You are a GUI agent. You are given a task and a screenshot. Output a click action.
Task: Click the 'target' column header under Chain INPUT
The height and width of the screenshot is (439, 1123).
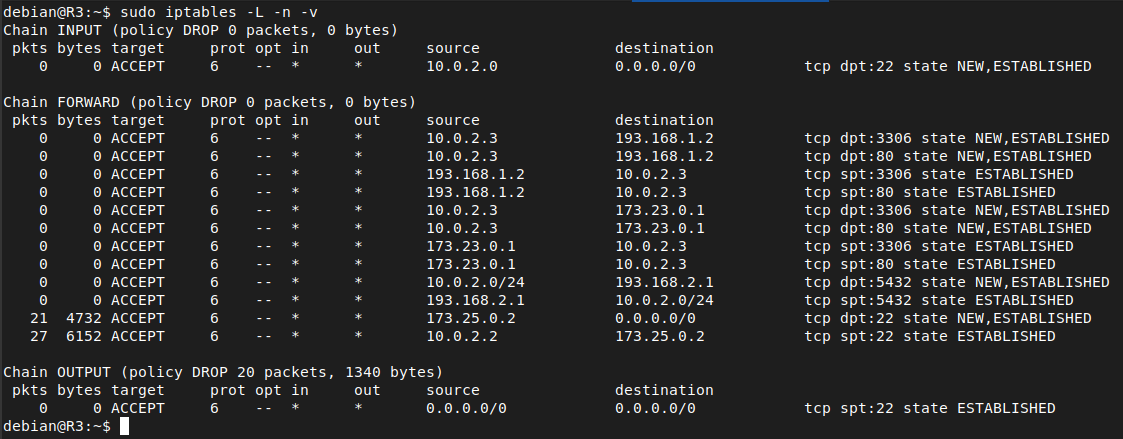(x=138, y=48)
